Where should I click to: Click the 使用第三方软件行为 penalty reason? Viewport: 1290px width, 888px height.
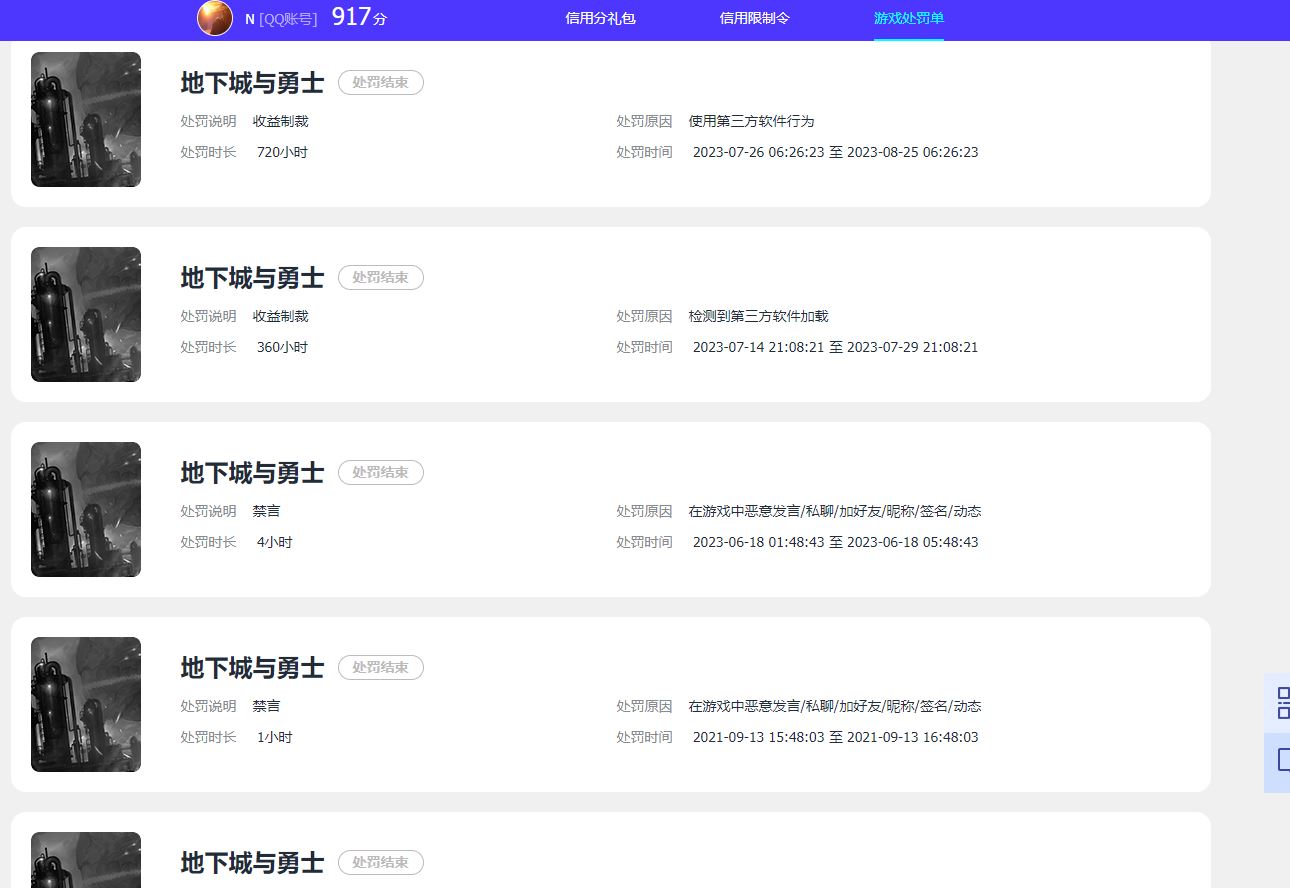coord(751,121)
